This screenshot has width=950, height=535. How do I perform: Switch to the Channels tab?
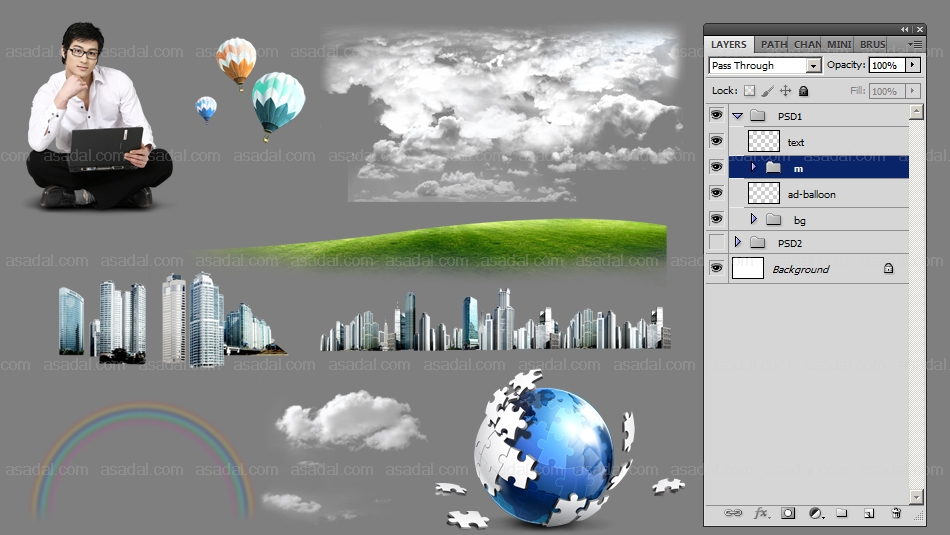coord(807,44)
